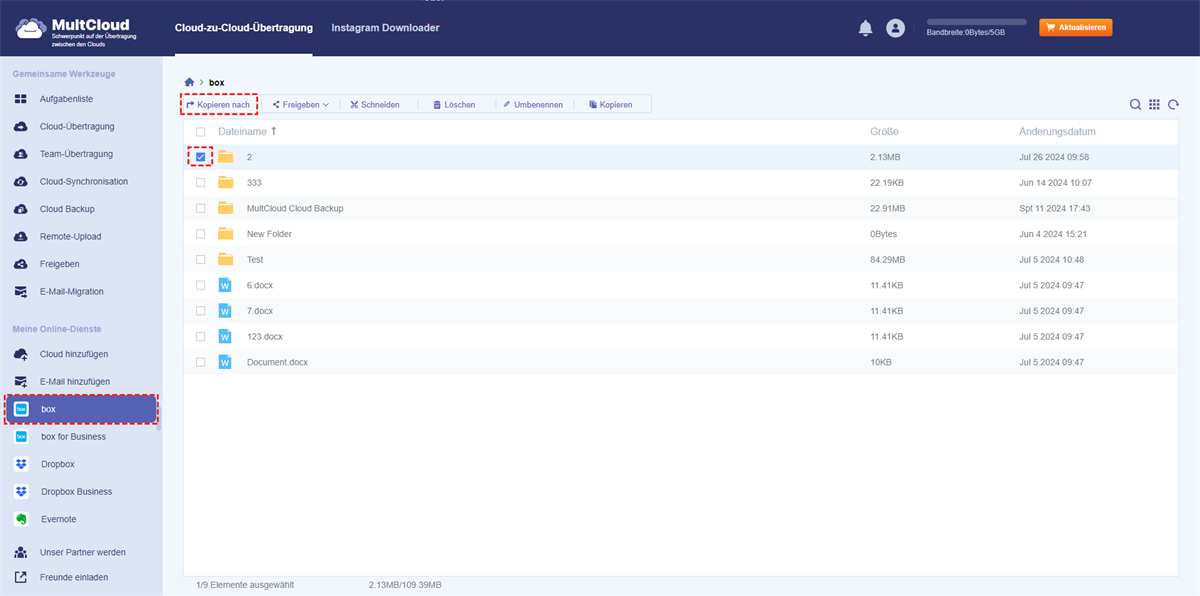The height and width of the screenshot is (596, 1200).
Task: Click the folder icon of 333
Action: (225, 182)
